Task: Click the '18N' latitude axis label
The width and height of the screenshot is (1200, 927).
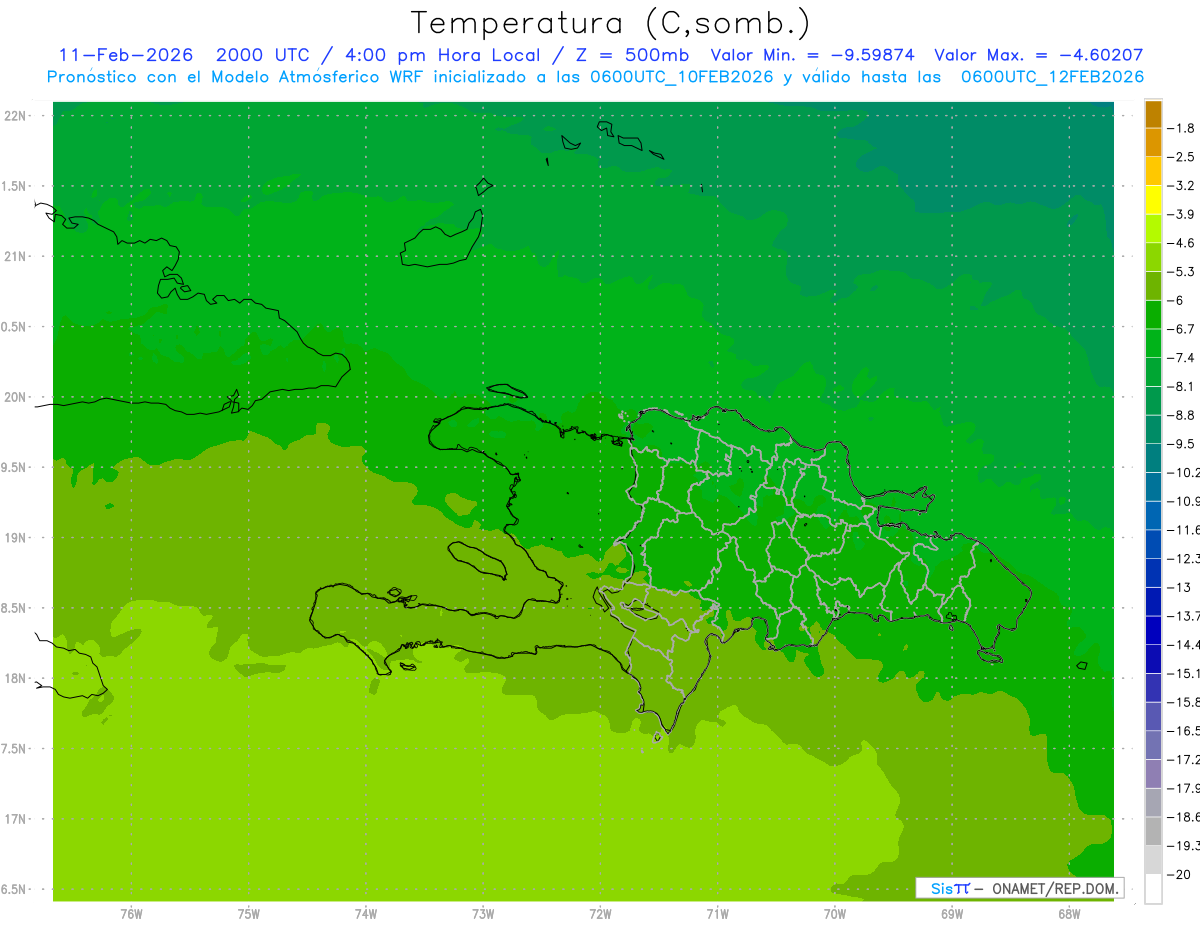Action: point(16,679)
